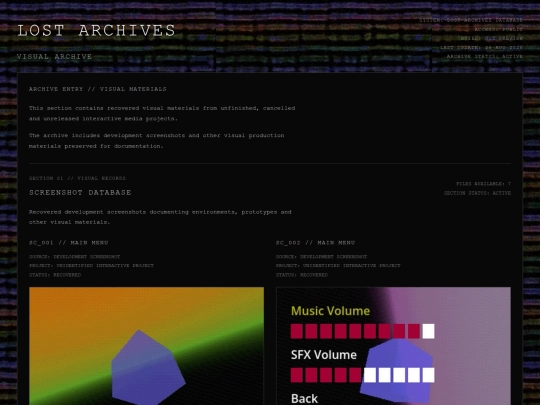Click the SECTION STATUS: ACTIVE text
The width and height of the screenshot is (540, 405).
tap(477, 193)
